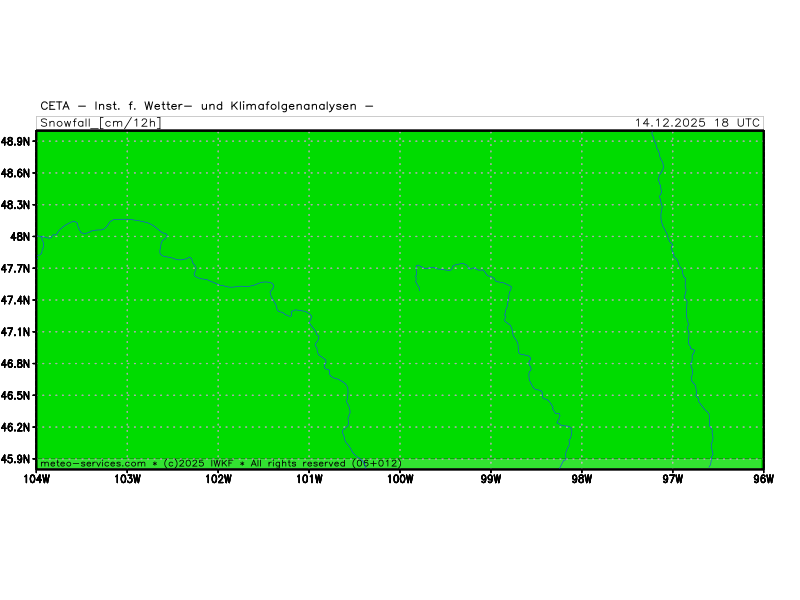Click the 96W longitude label
800x600 pixels.
(x=763, y=478)
